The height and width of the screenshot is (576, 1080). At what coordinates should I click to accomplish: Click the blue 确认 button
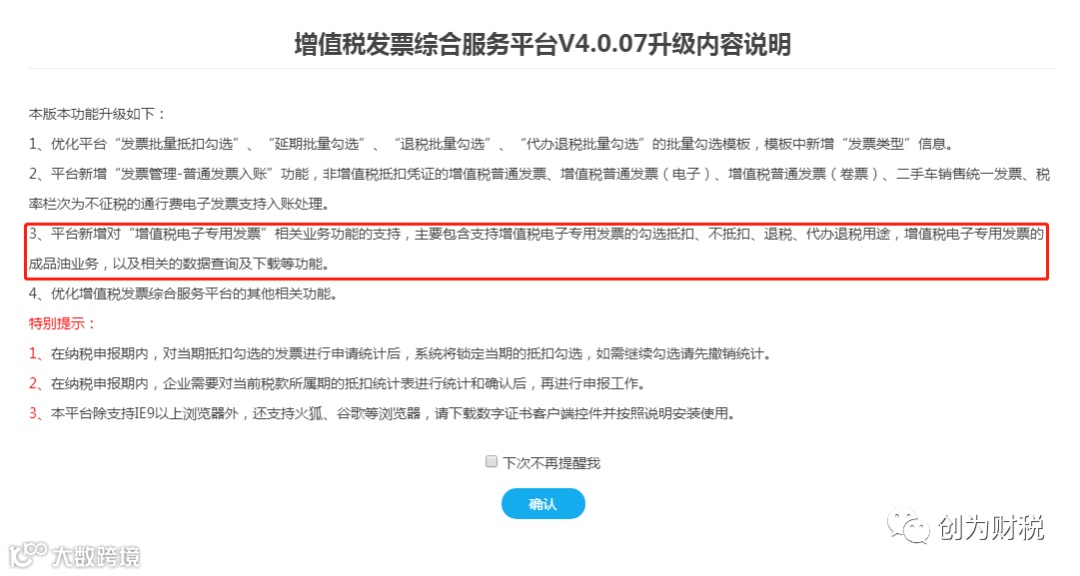(x=543, y=504)
